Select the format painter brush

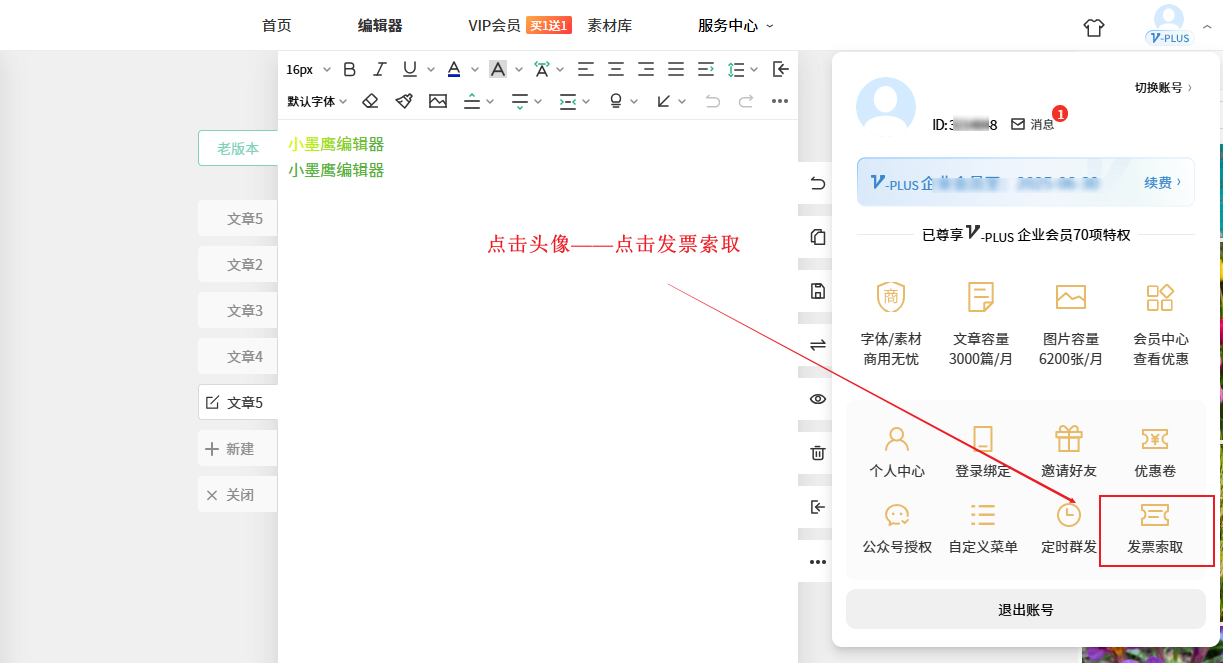click(404, 101)
